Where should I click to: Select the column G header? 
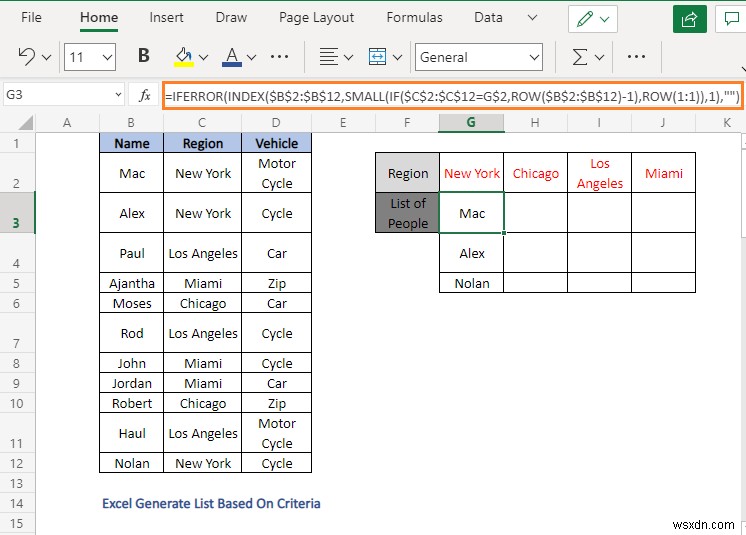click(x=471, y=123)
